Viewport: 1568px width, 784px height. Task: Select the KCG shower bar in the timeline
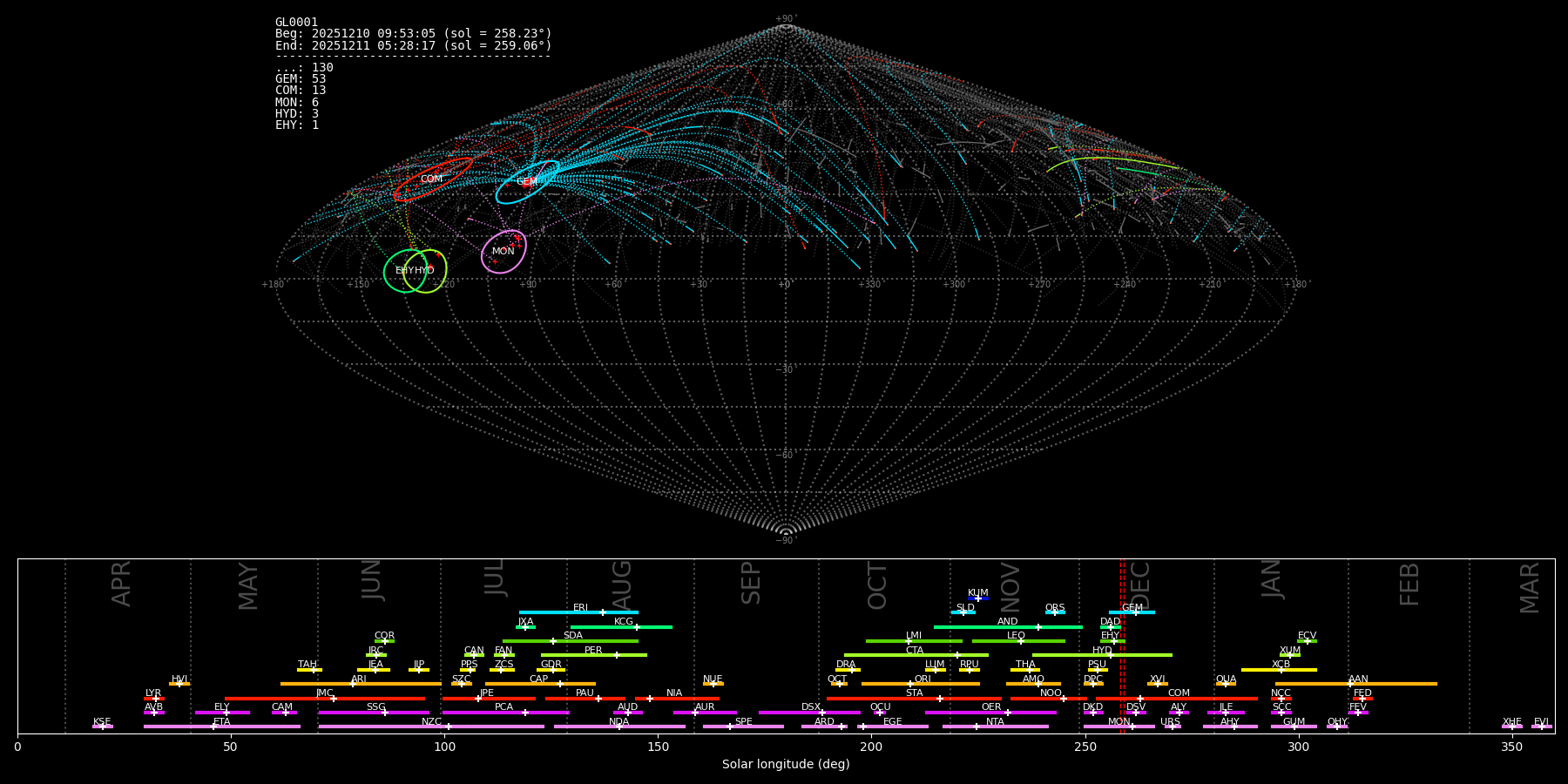[x=621, y=626]
